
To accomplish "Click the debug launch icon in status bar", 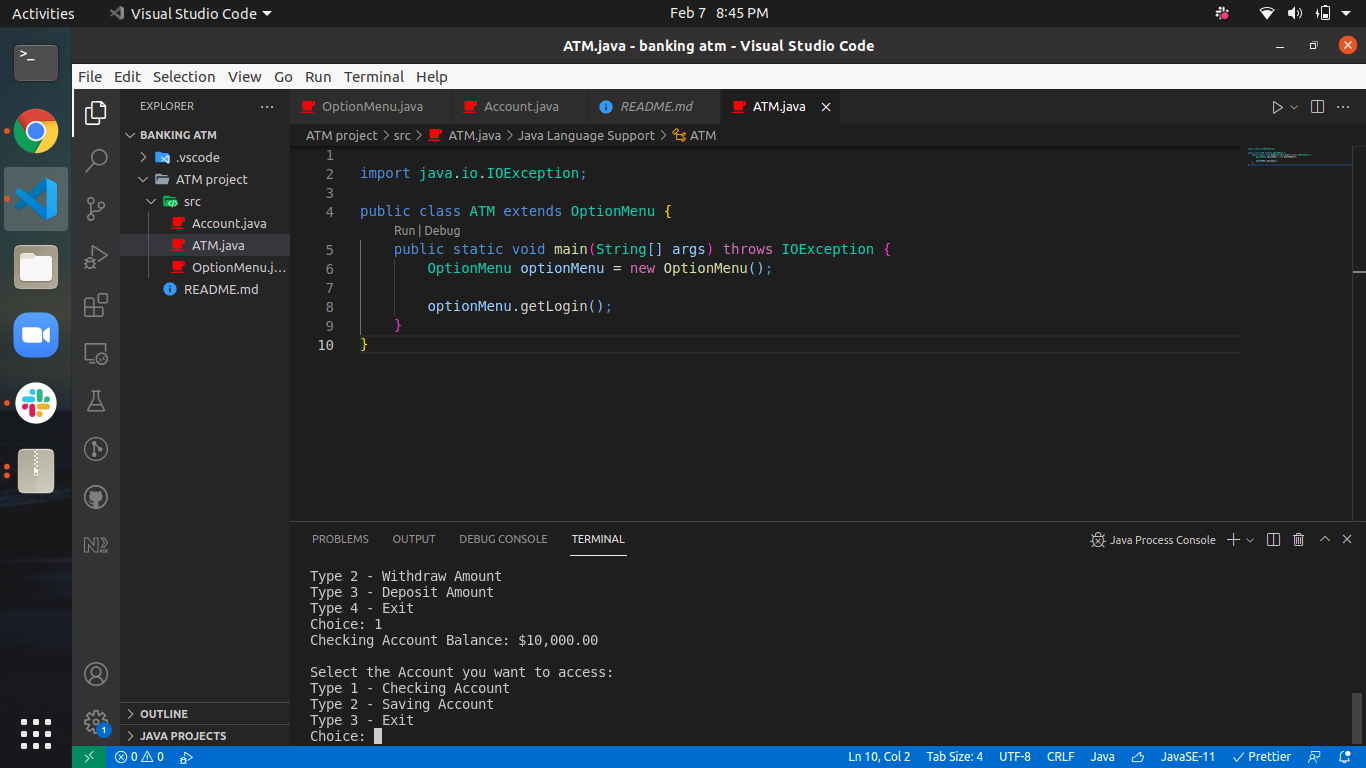I will click(x=186, y=757).
